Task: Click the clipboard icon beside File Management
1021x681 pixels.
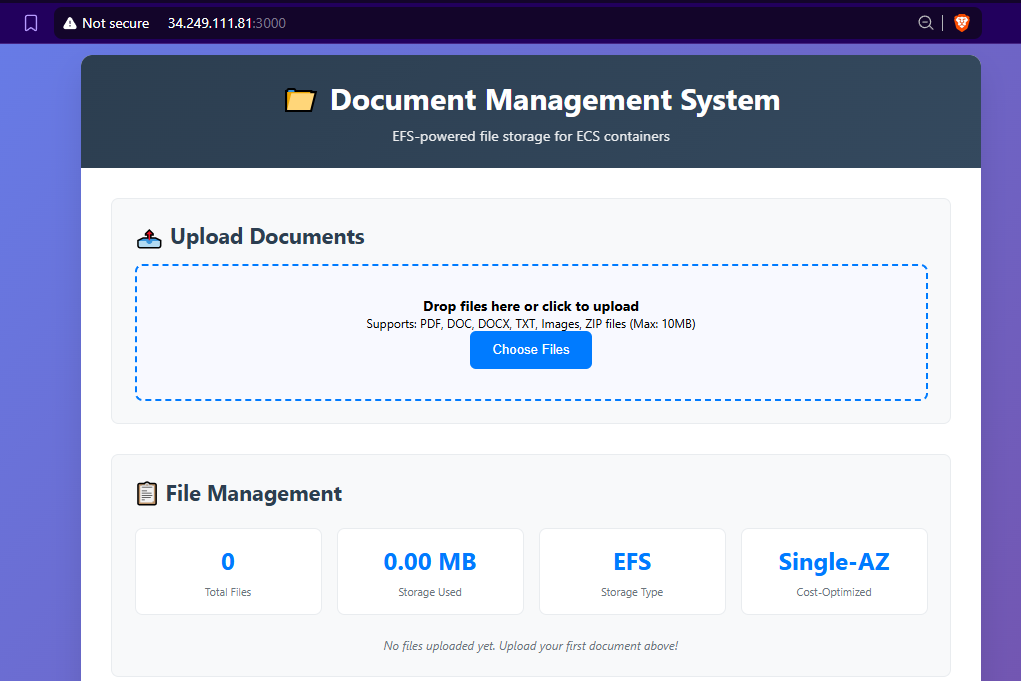Action: [x=147, y=493]
